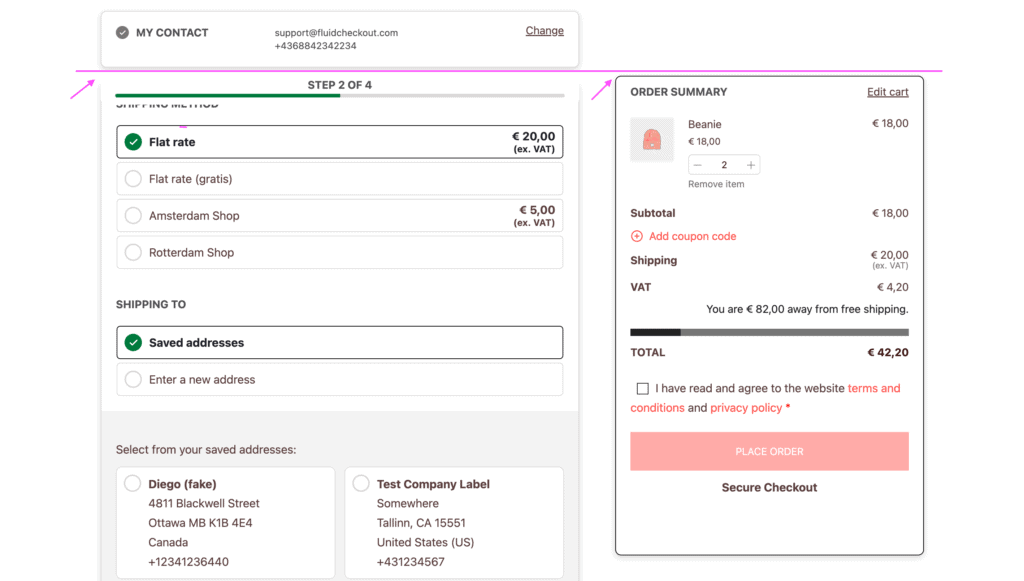The height and width of the screenshot is (581, 1024).
Task: Select the Test Company Label address
Action: [x=360, y=482]
